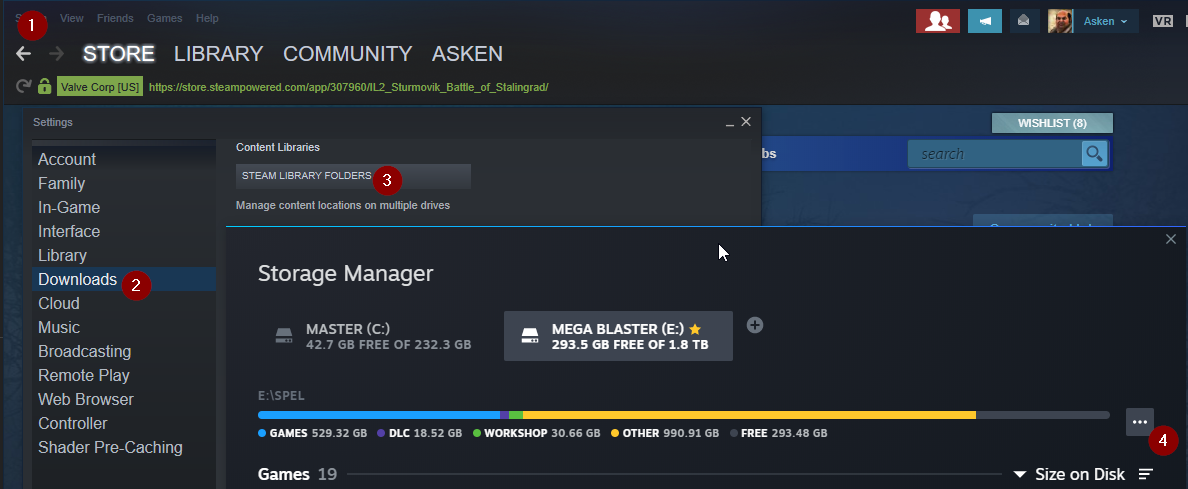
Task: Select Broadcasting settings category
Action: 123,351
